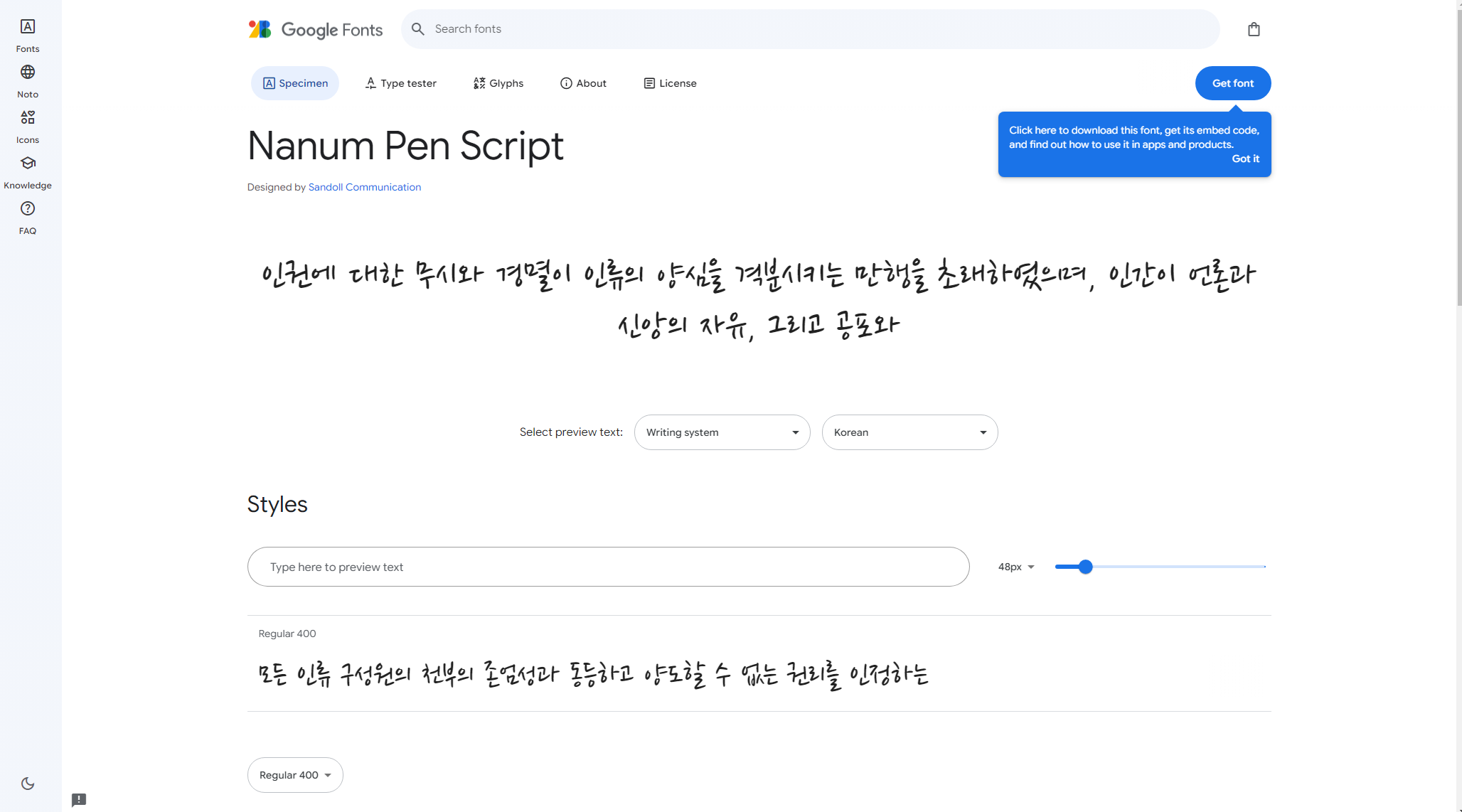Viewport: 1462px width, 812px height.
Task: Open the Korean language dropdown
Action: [909, 432]
